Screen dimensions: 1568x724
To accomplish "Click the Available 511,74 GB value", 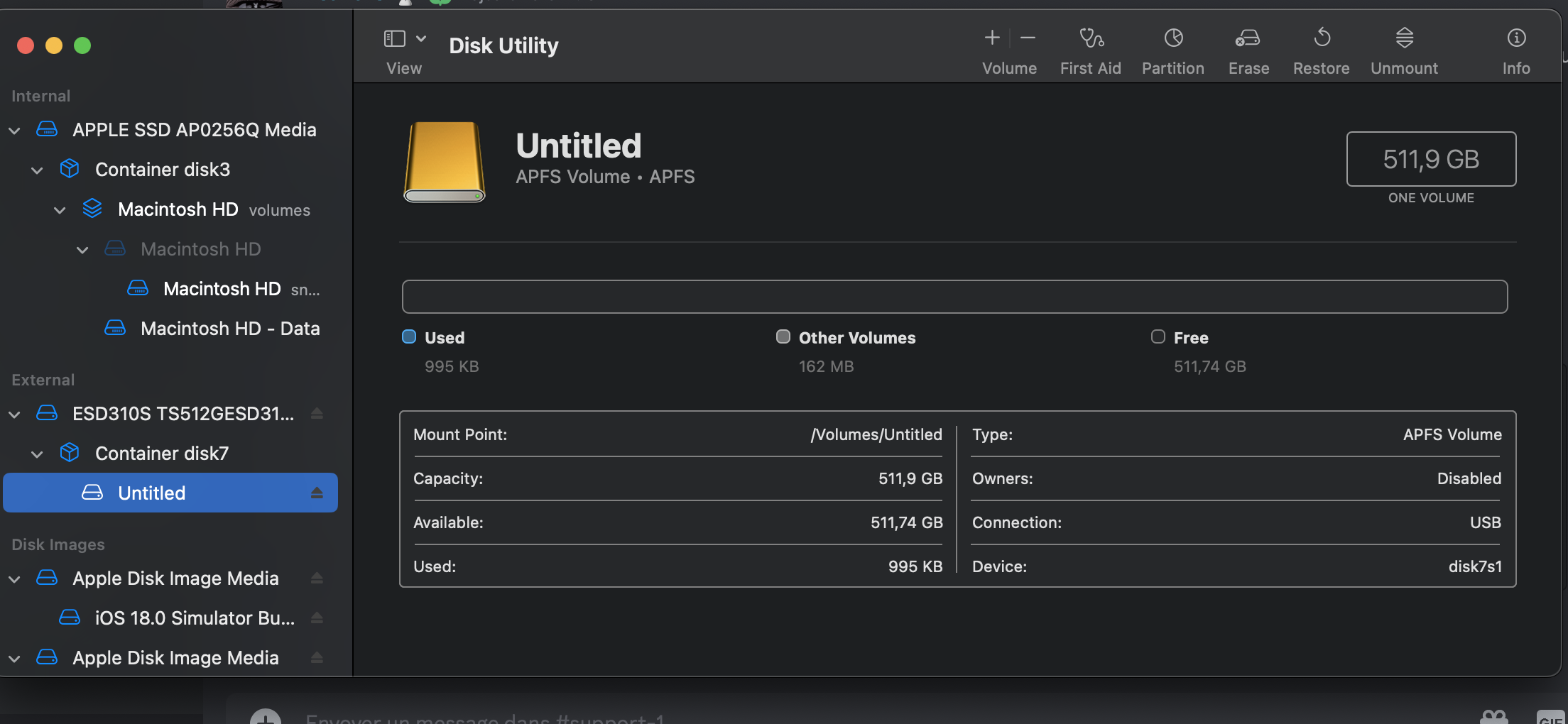I will pos(907,522).
